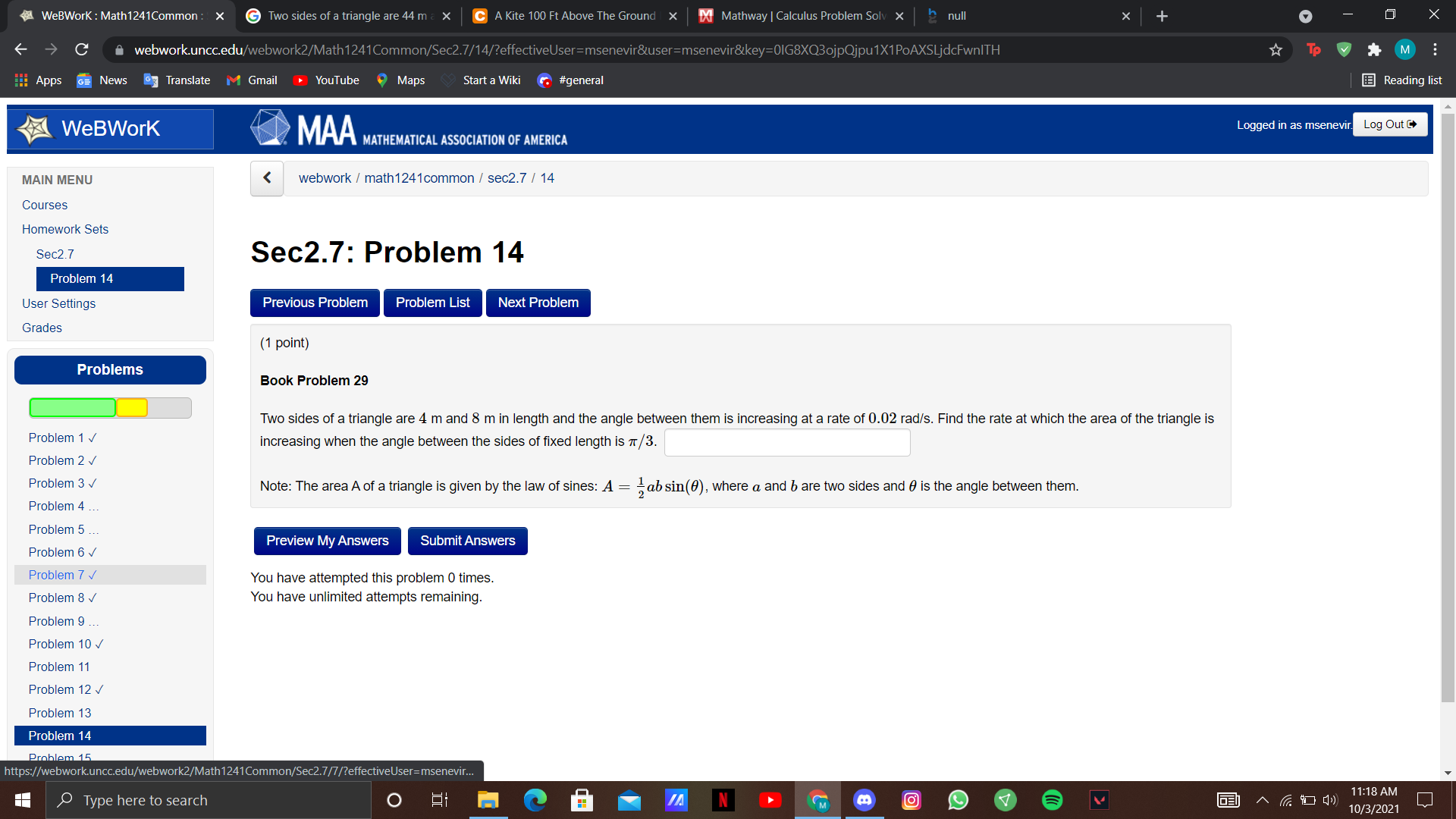Show hidden icons in the system tray
The image size is (1456, 819).
pyautogui.click(x=1263, y=799)
